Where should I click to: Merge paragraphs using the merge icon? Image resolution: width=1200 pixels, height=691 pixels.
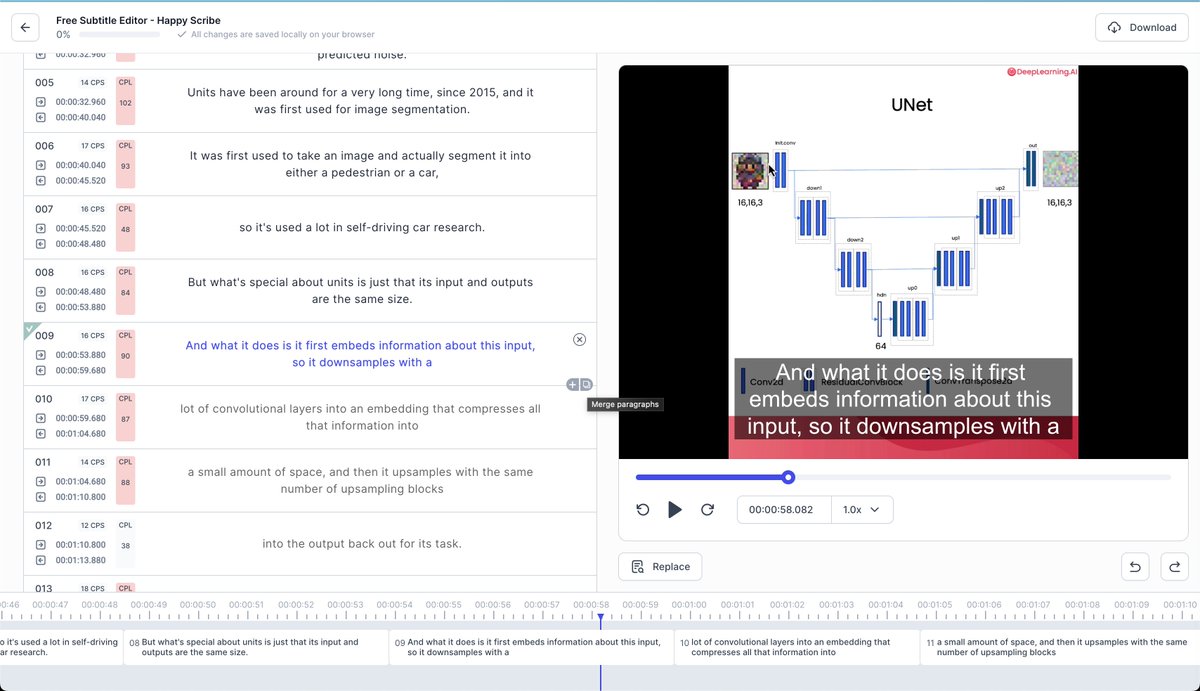coord(586,384)
